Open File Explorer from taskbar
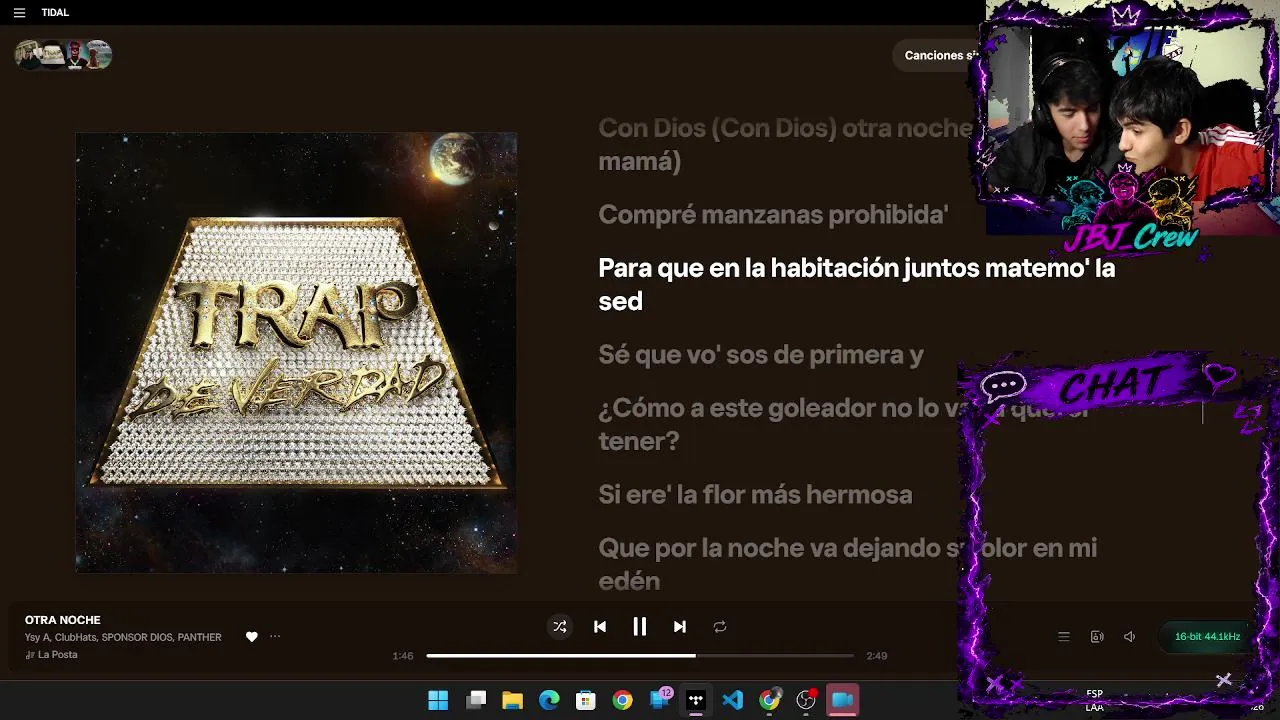Image resolution: width=1280 pixels, height=720 pixels. point(513,700)
